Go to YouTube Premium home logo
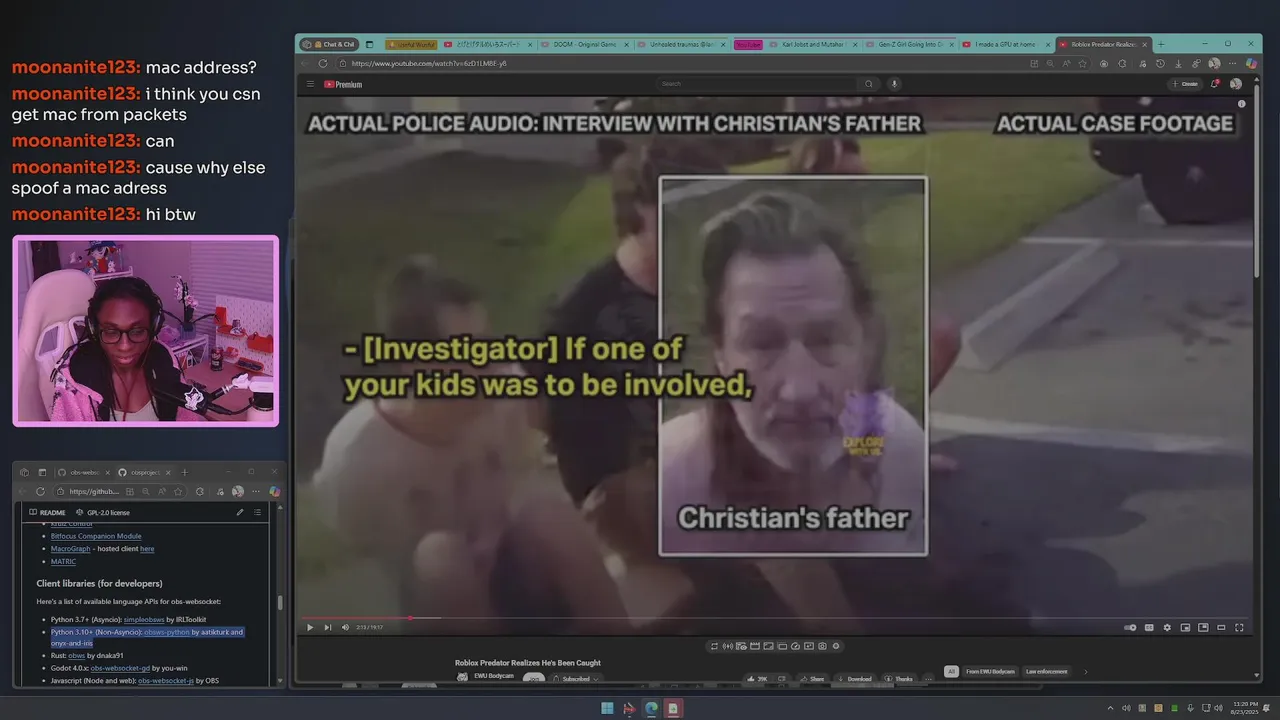This screenshot has height=720, width=1280. click(x=343, y=84)
